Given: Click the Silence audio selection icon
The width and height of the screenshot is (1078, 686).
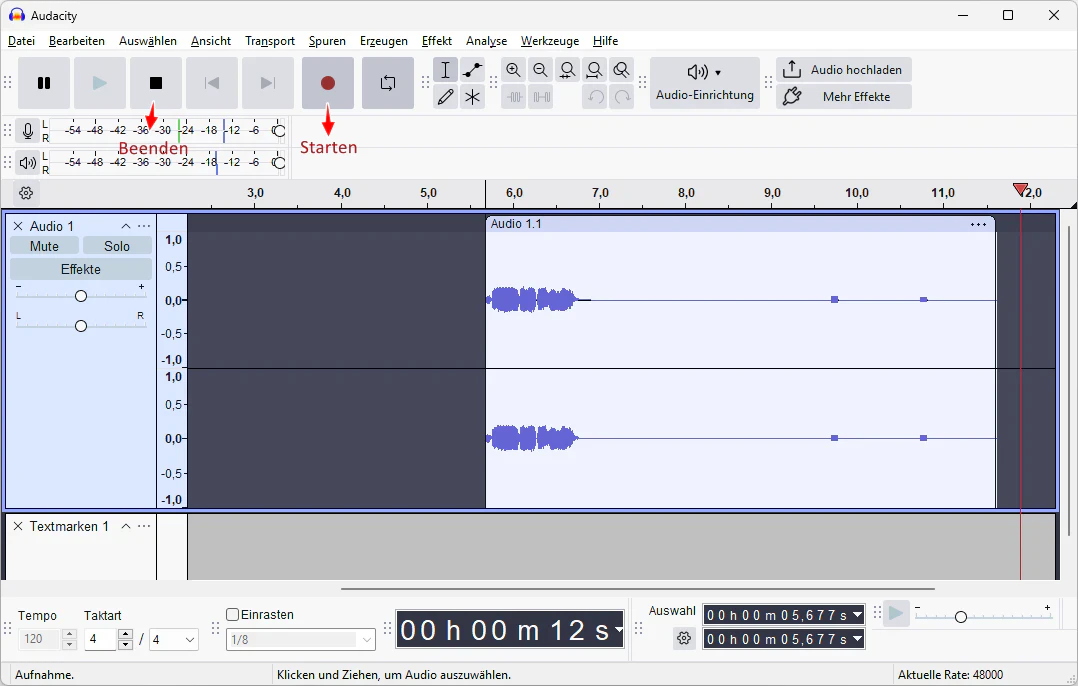Looking at the screenshot, I should pyautogui.click(x=541, y=97).
